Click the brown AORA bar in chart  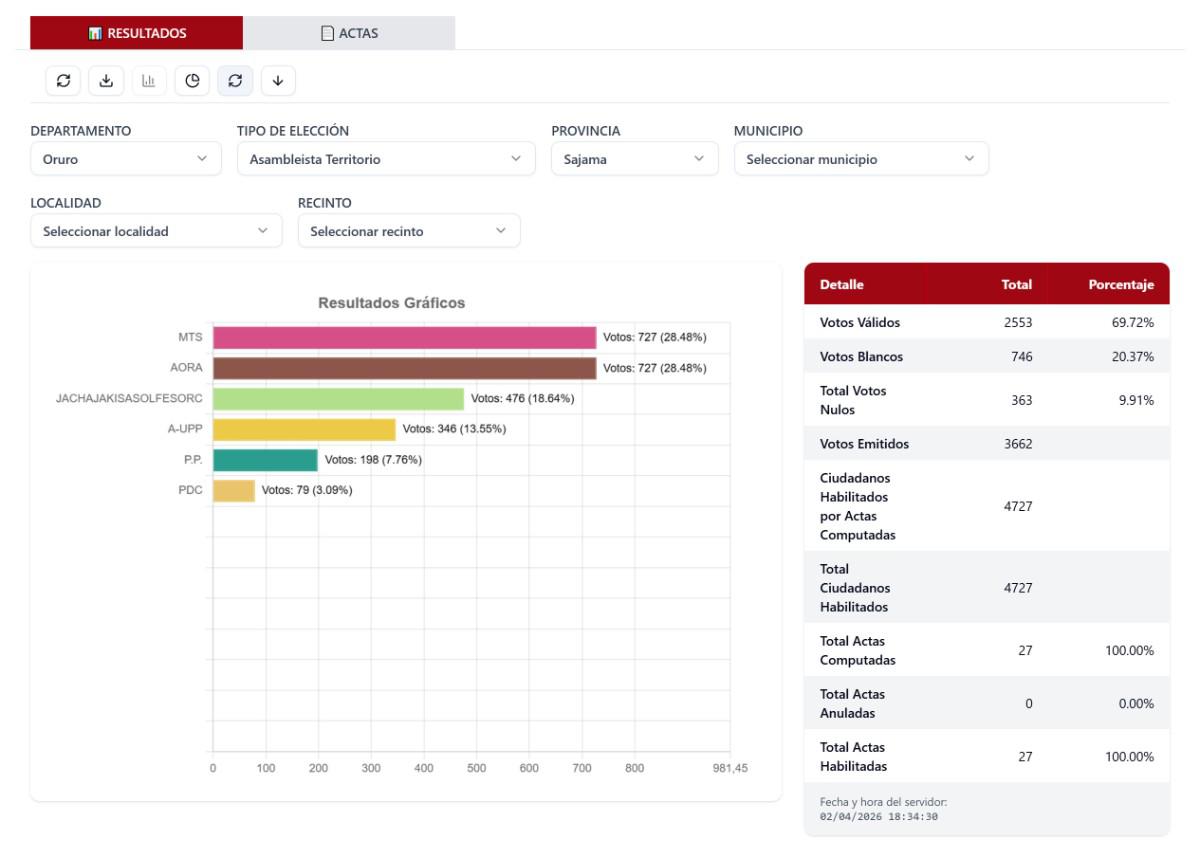coord(404,368)
